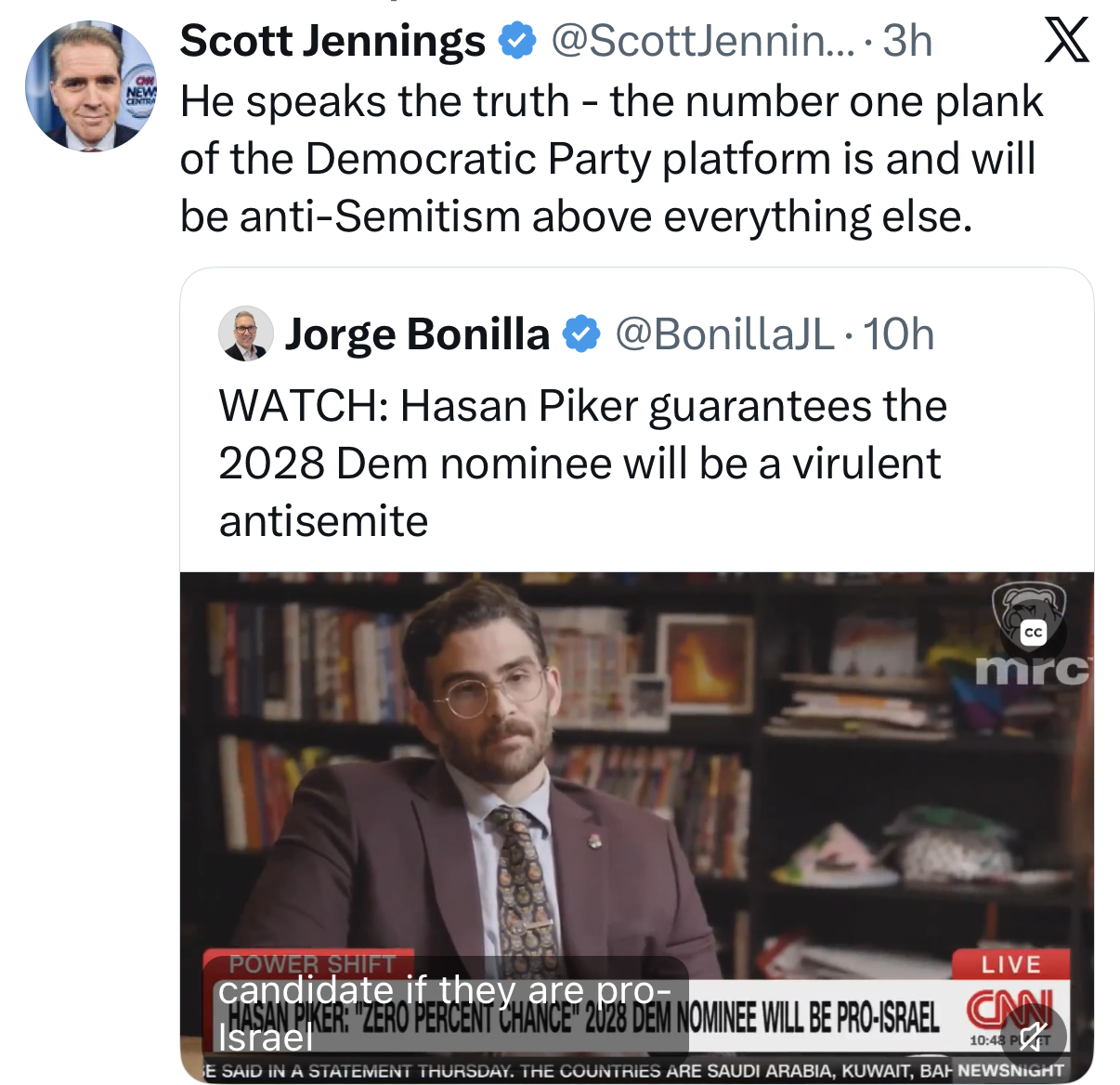Screen dimensions: 1120x1085
Task: Open Jorge Bonilla's small avatar
Action: [x=245, y=333]
